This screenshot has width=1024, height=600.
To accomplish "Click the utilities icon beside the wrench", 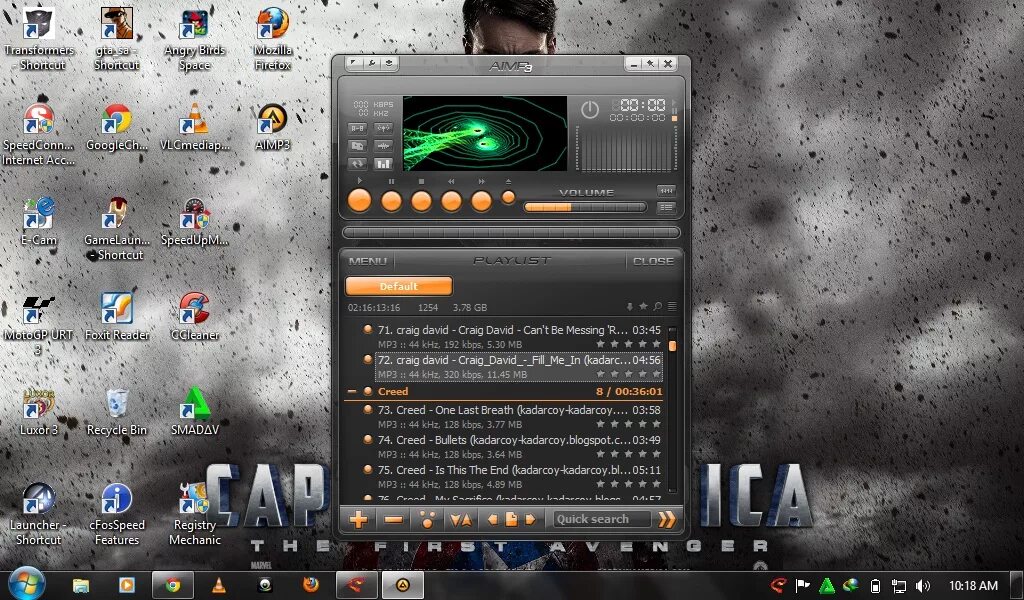I will coord(389,63).
